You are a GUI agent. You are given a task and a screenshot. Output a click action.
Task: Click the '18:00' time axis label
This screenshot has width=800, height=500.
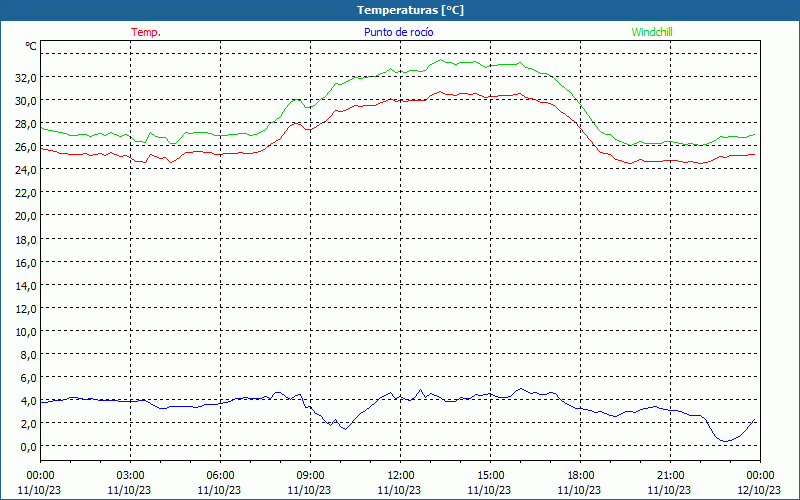[x=581, y=476]
